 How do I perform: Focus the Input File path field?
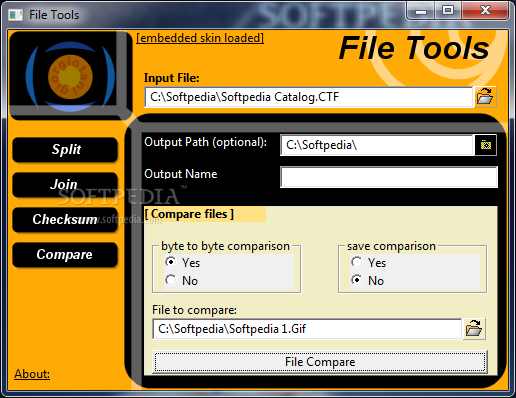[309, 97]
